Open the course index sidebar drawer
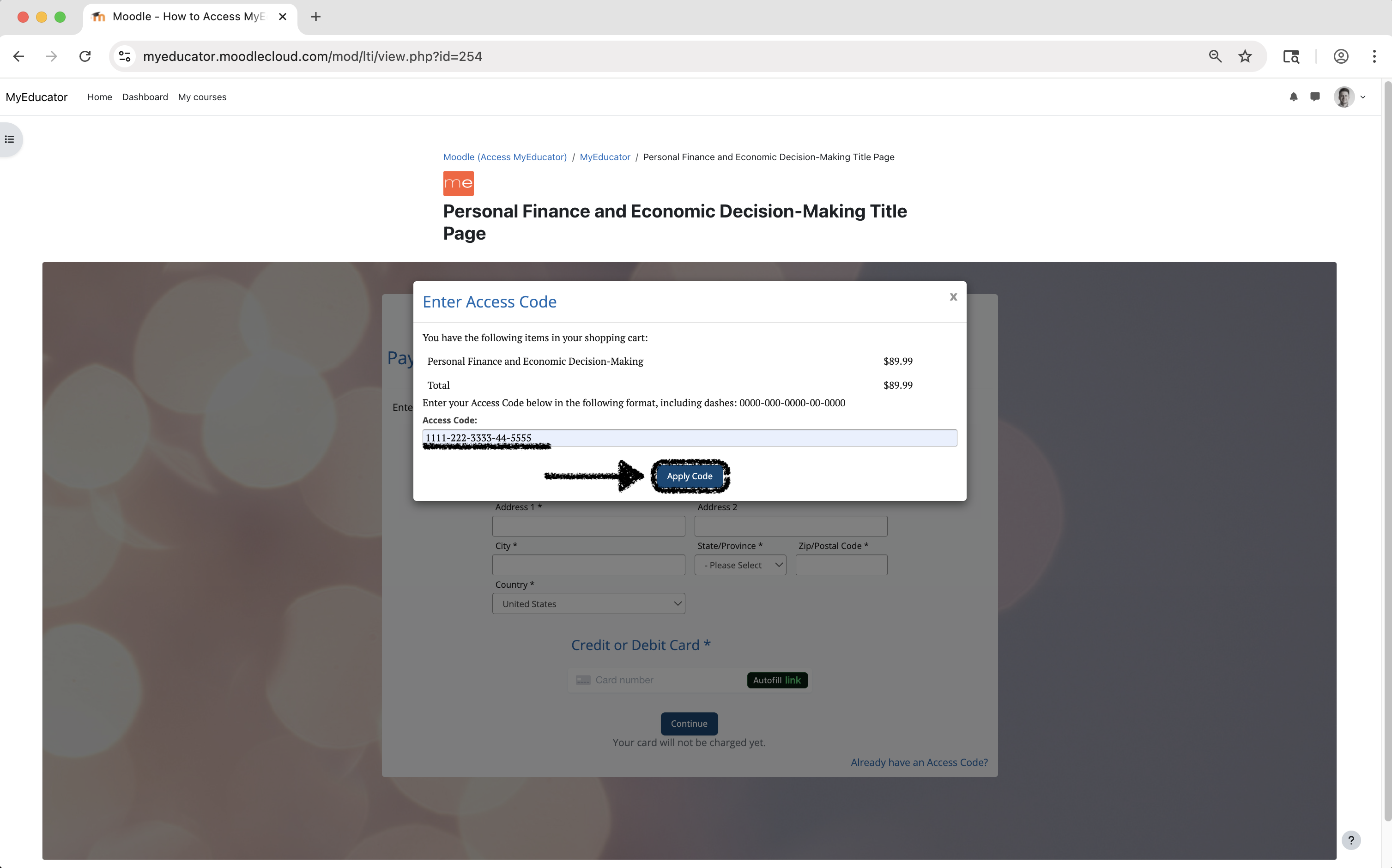This screenshot has width=1392, height=868. pos(10,139)
